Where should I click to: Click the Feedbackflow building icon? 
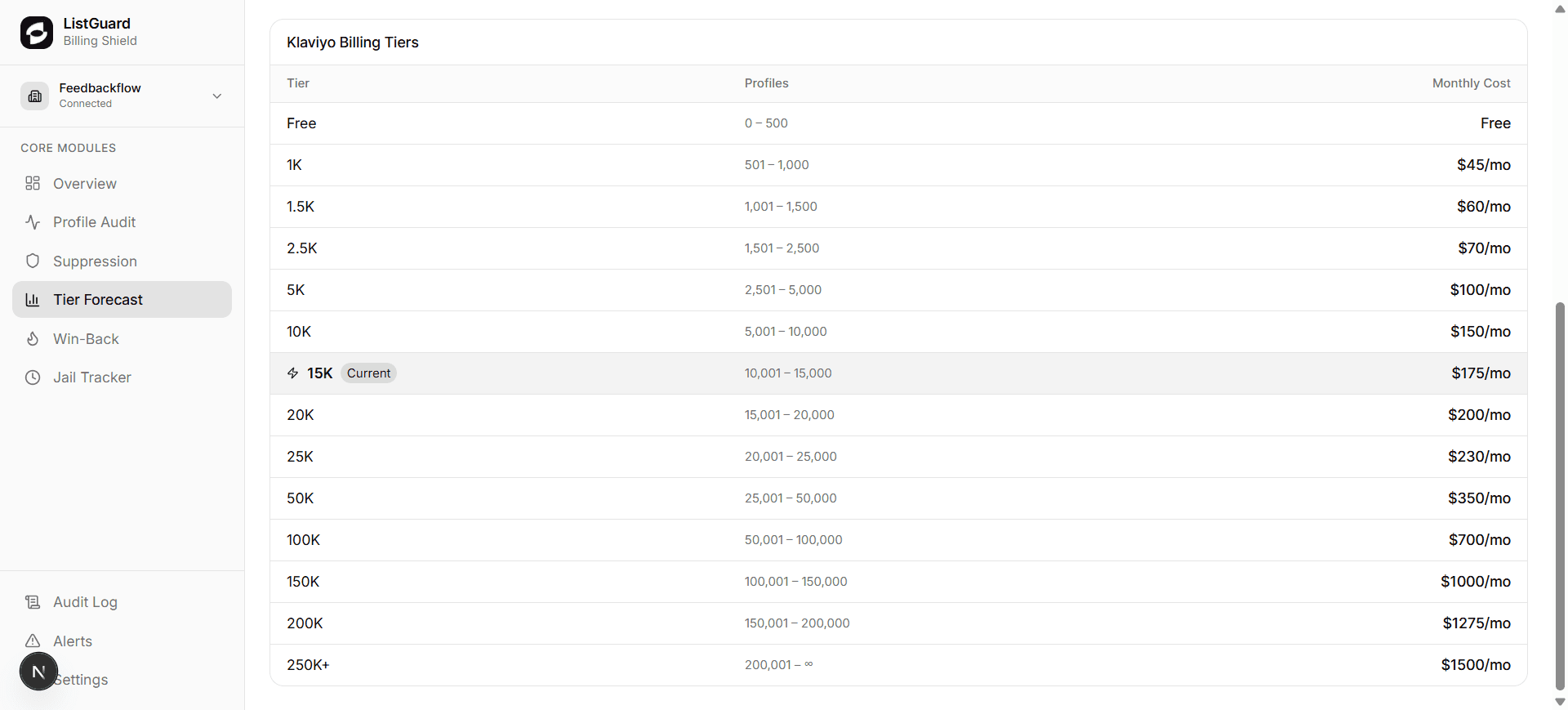pos(34,96)
